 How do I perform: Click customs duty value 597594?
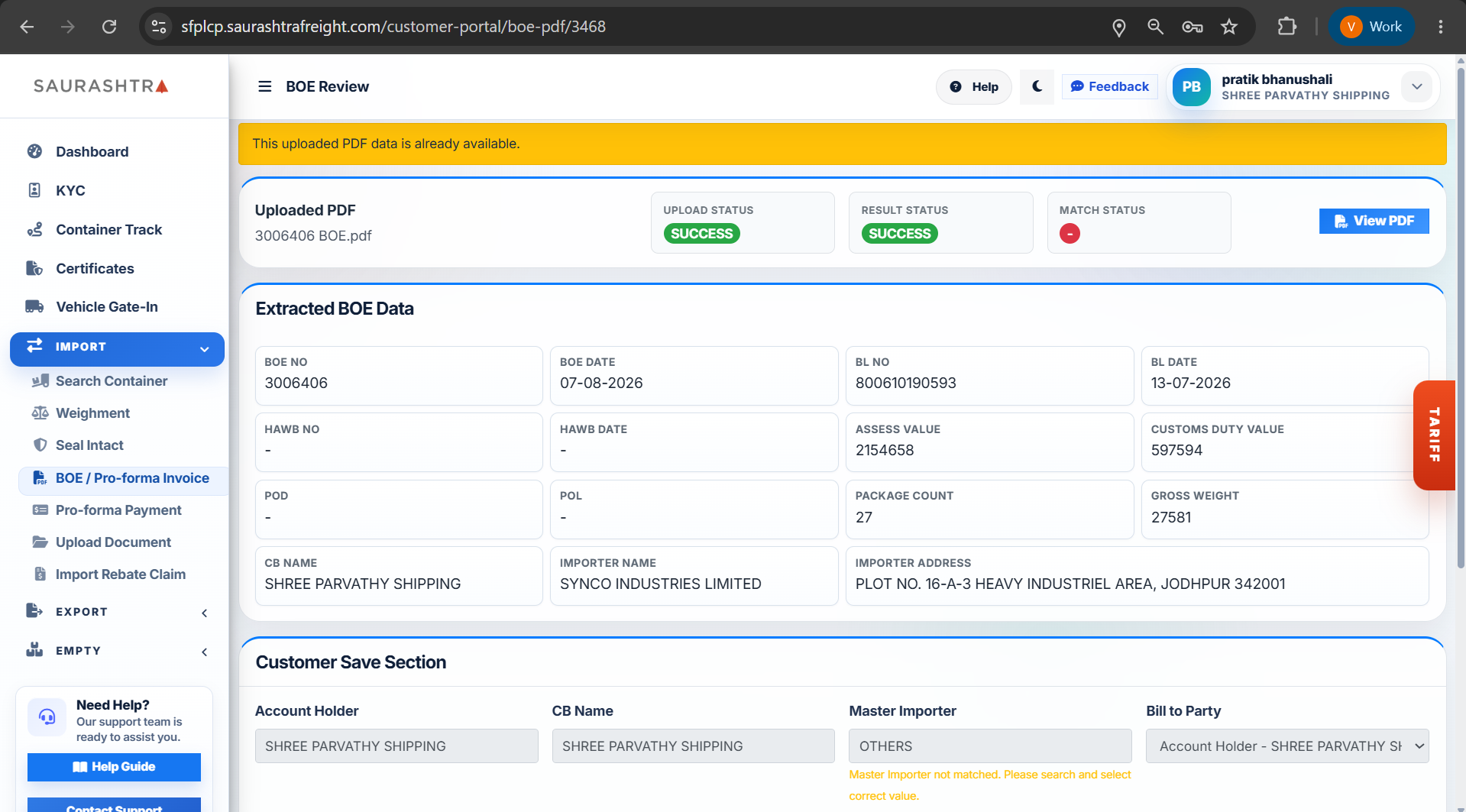[1176, 450]
